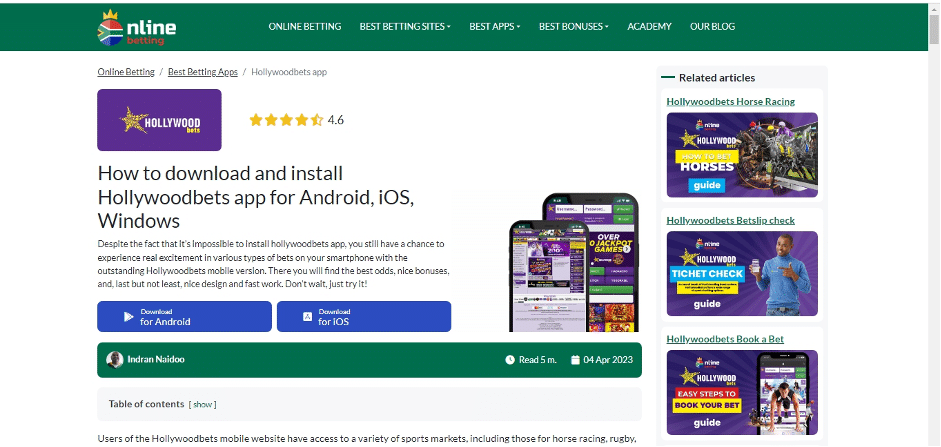Open the Online Betting menu item
The height and width of the screenshot is (447, 941).
click(x=305, y=26)
